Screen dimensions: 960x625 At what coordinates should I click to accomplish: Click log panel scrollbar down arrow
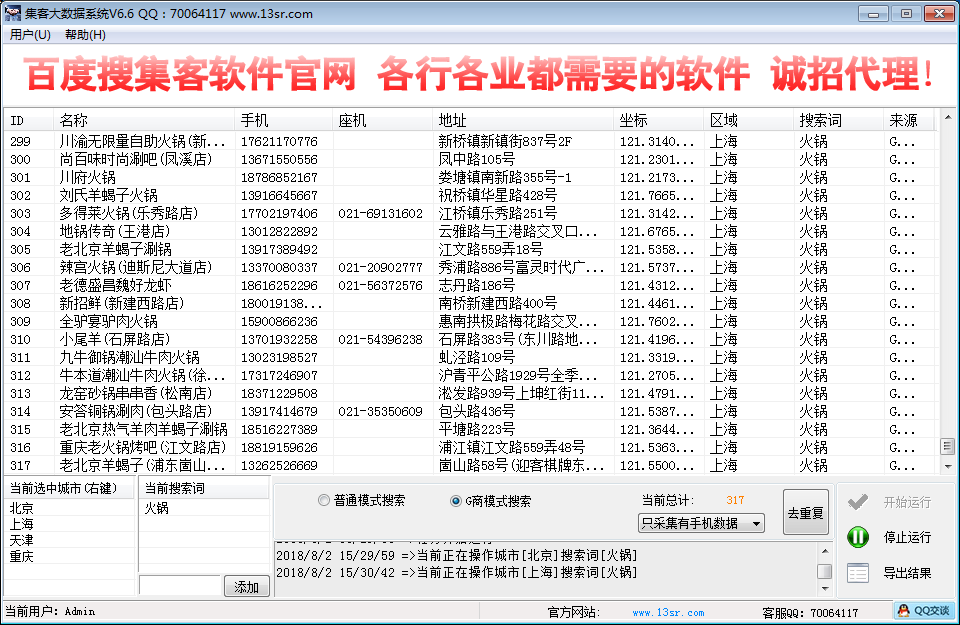(825, 589)
